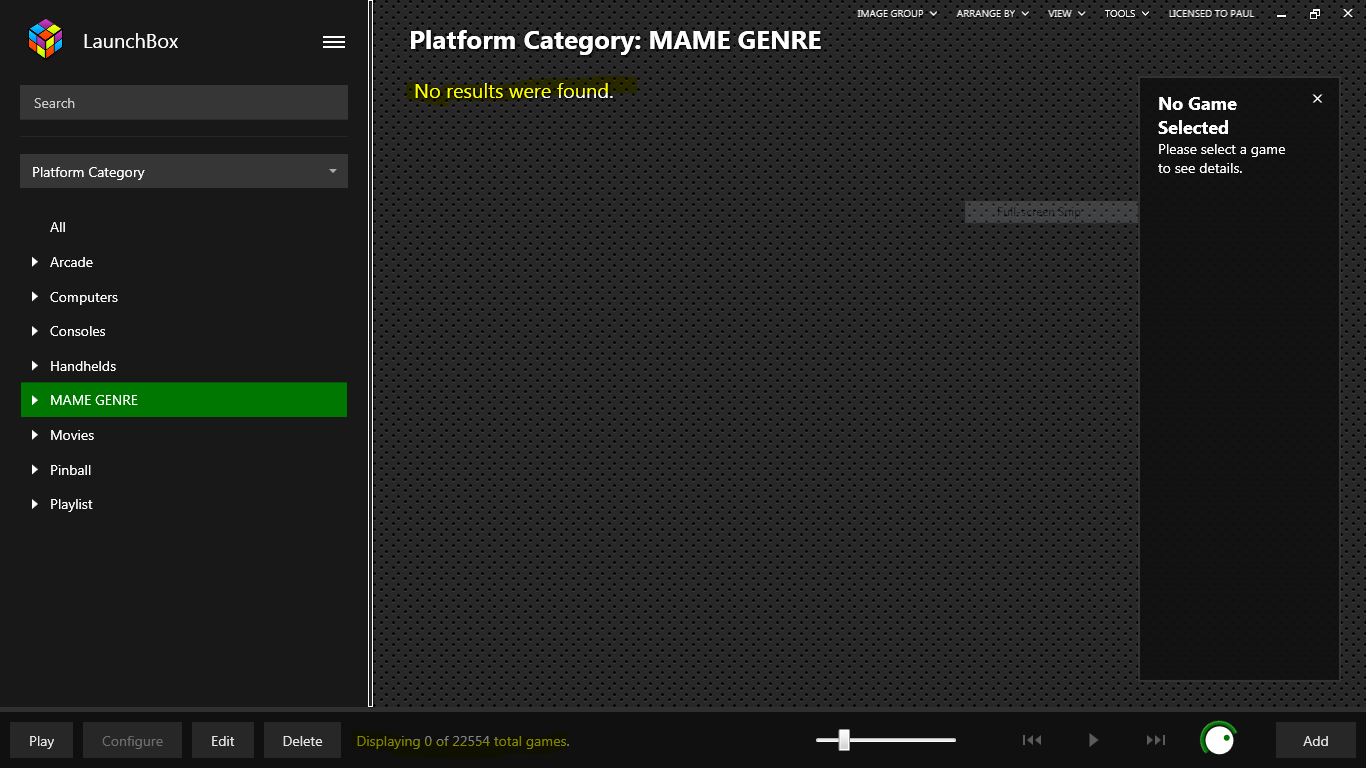This screenshot has width=1366, height=768.
Task: Restore down the LaunchBox window
Action: coord(1315,14)
